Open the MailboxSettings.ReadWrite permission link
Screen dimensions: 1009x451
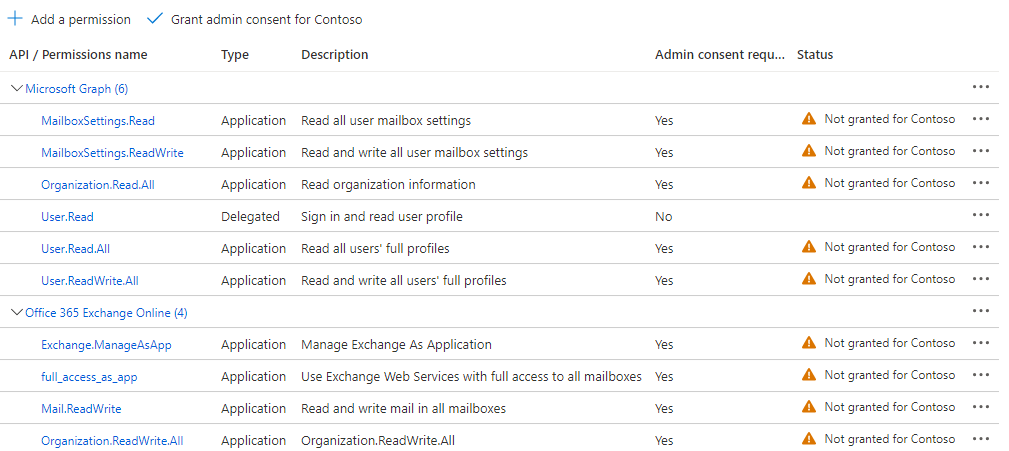click(x=112, y=152)
